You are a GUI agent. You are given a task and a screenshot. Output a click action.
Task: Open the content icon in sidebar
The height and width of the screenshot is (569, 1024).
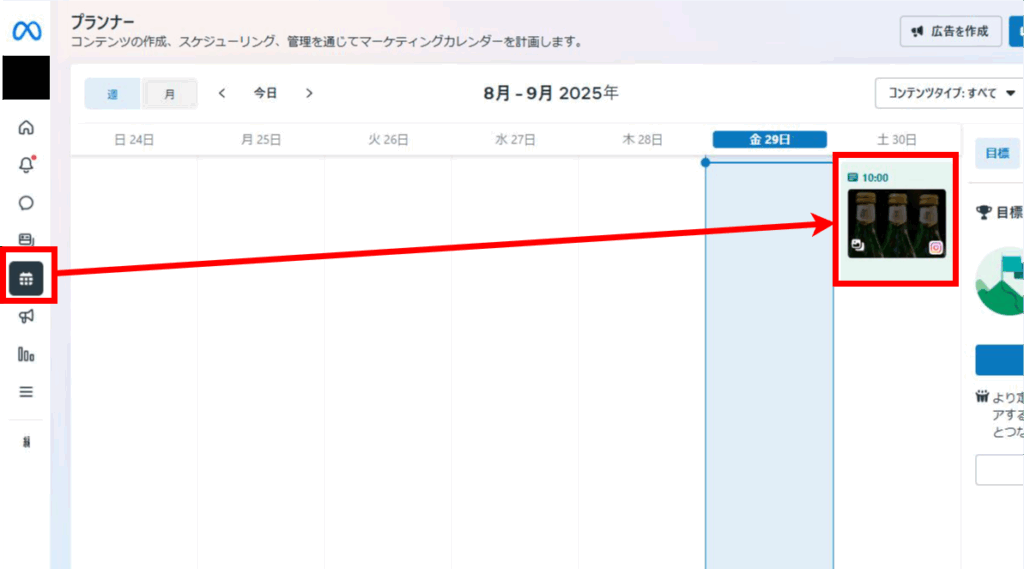tap(27, 240)
